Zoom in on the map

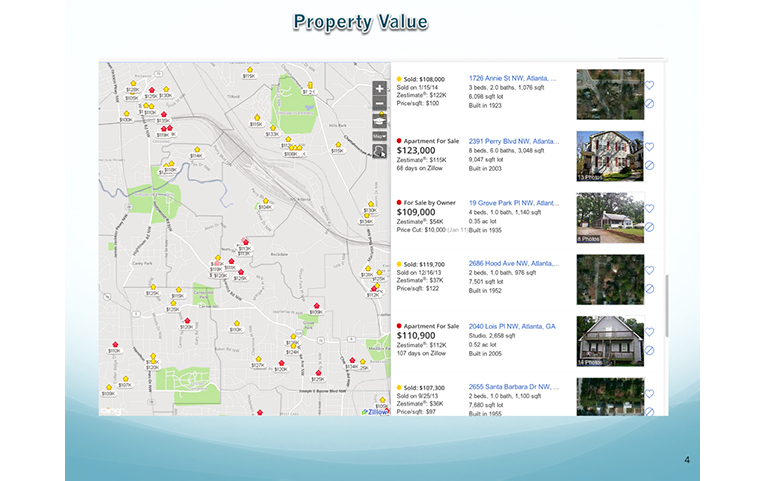point(380,89)
